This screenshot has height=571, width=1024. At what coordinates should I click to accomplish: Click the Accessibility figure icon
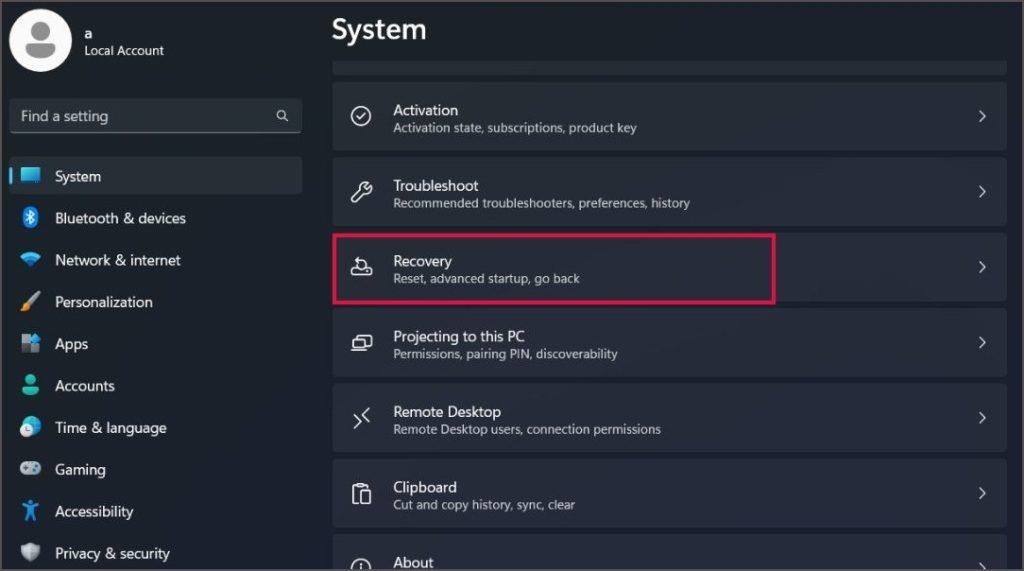(x=30, y=510)
